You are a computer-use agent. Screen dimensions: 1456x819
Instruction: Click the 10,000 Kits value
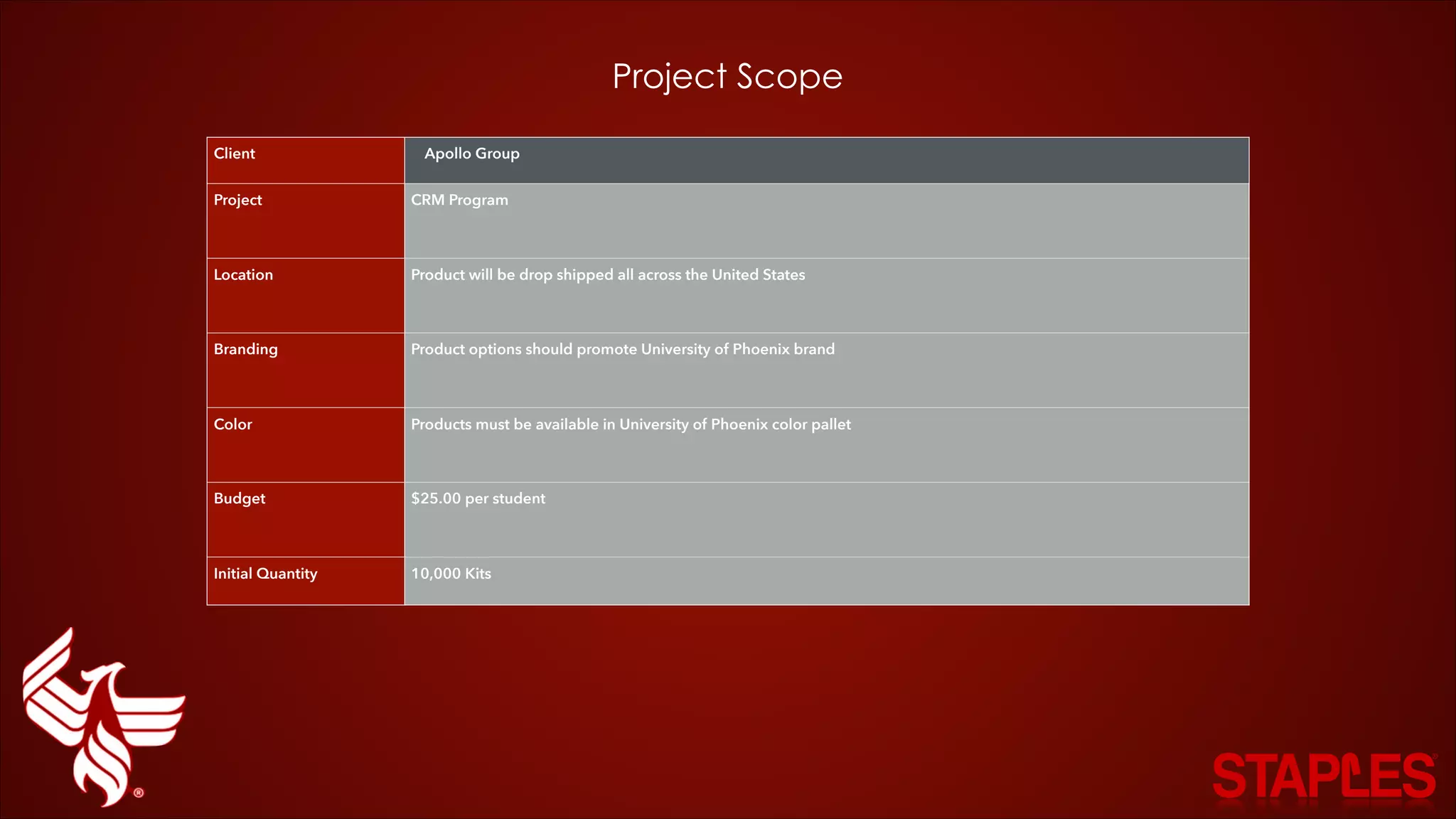(x=451, y=574)
